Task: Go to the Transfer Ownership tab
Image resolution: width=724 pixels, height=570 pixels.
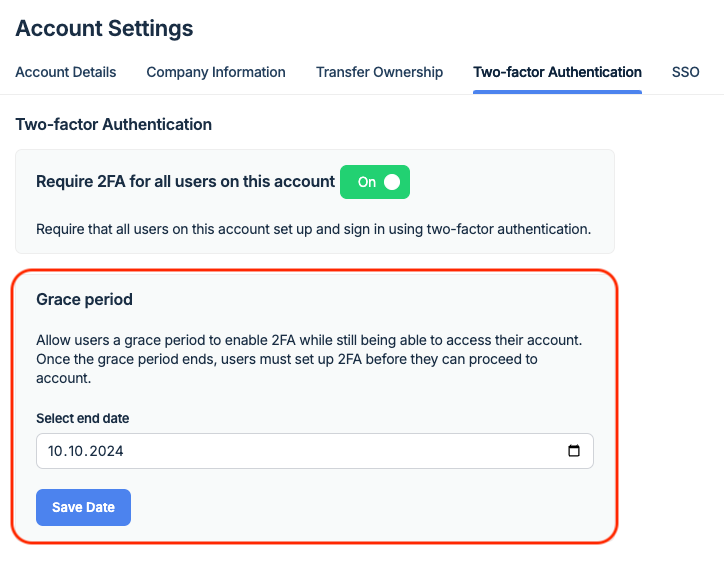Action: (x=379, y=72)
